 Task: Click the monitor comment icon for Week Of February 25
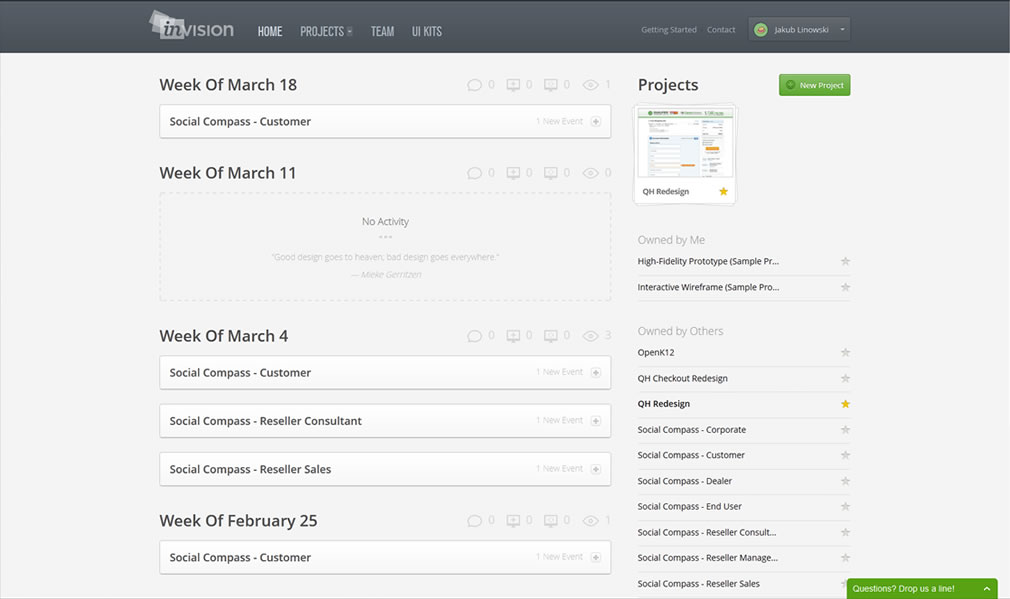click(551, 521)
